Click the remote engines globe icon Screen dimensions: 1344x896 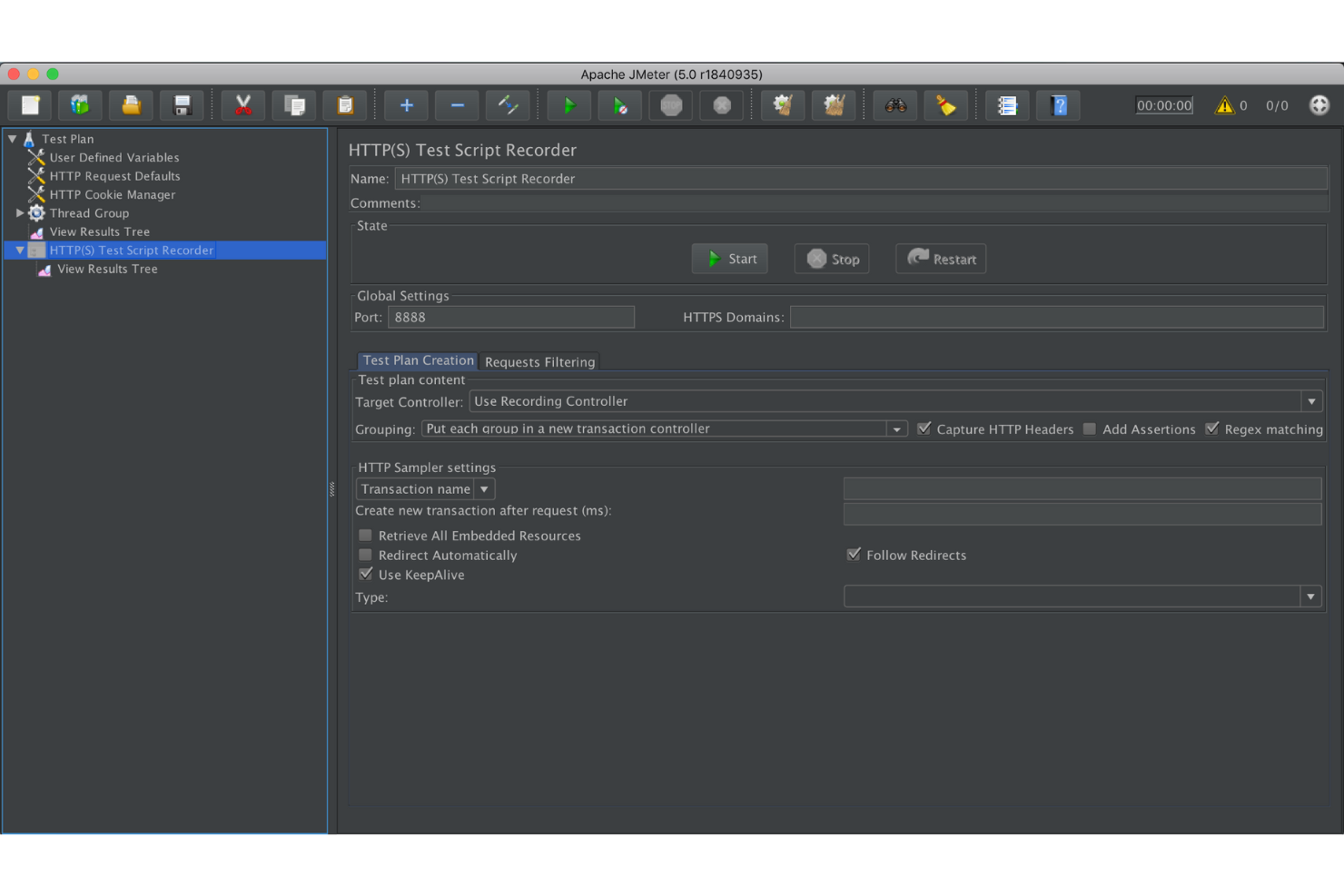tap(1319, 105)
